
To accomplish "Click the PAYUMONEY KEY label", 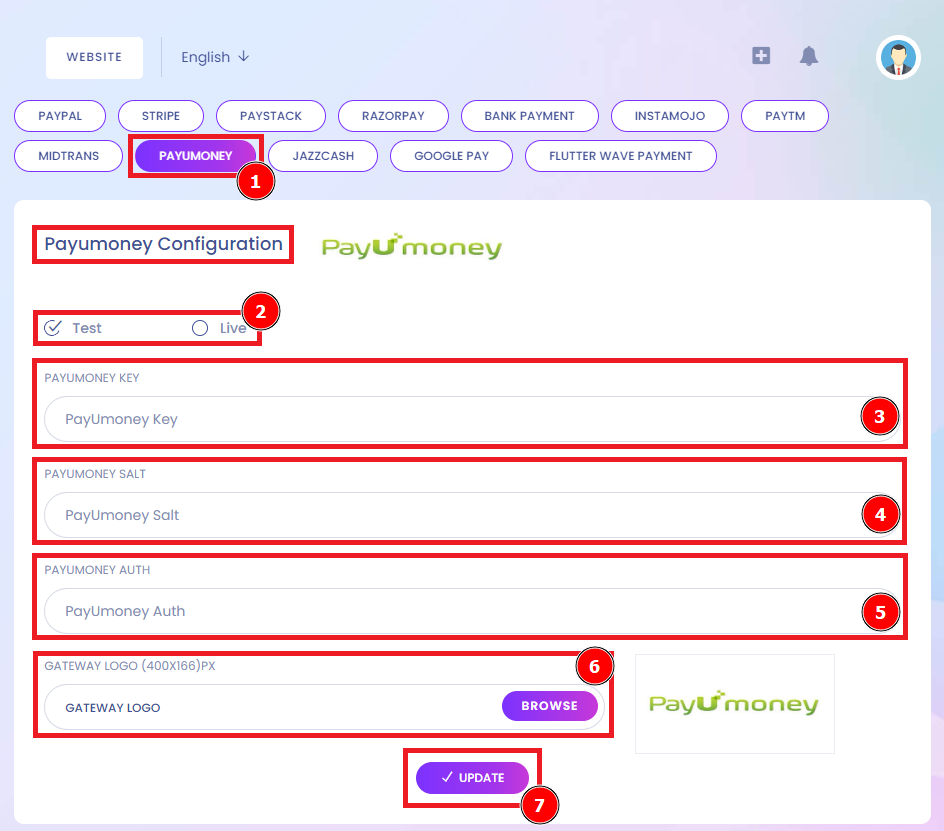I will [92, 378].
